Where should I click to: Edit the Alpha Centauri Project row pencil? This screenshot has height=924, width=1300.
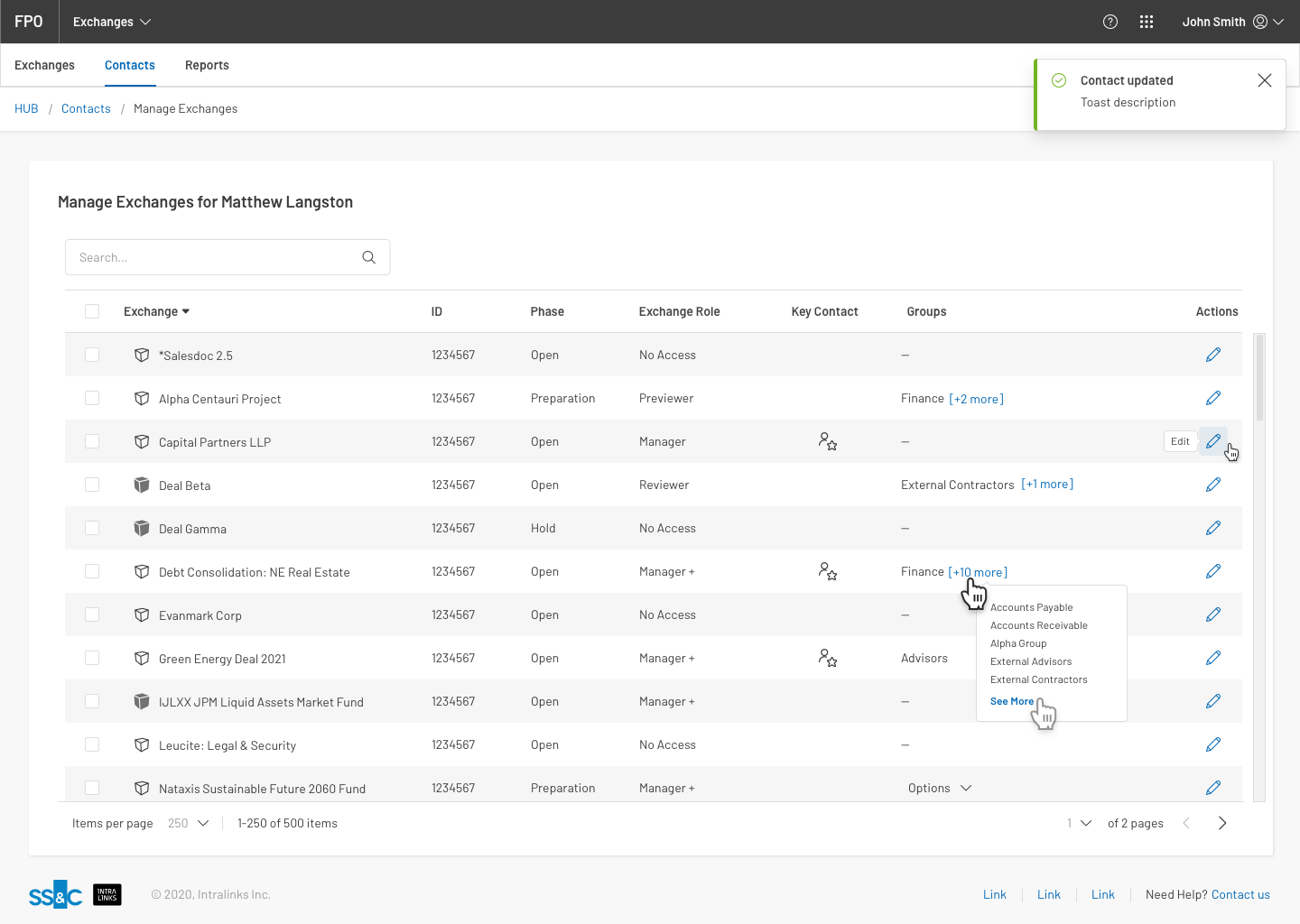tap(1213, 398)
